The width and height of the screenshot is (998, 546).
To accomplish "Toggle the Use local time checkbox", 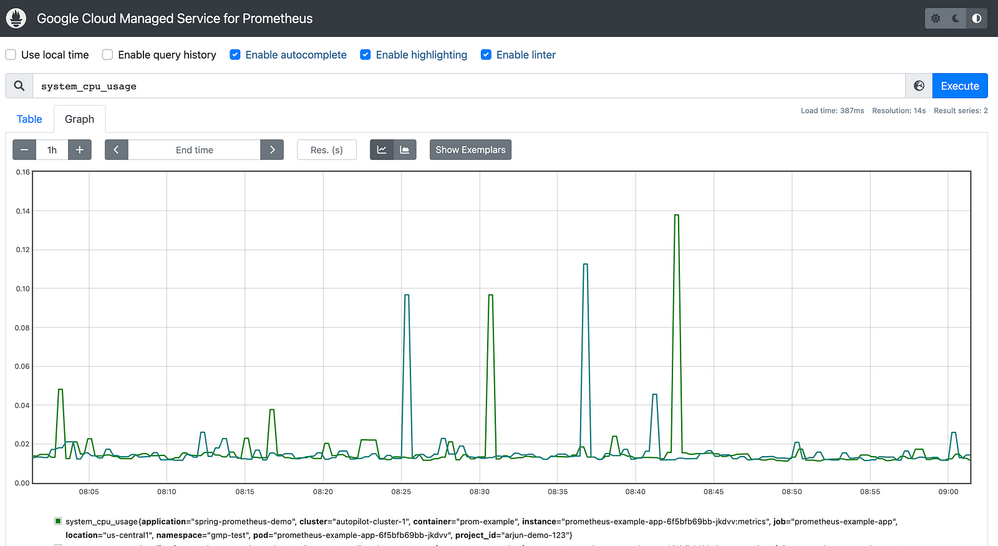I will 11,55.
